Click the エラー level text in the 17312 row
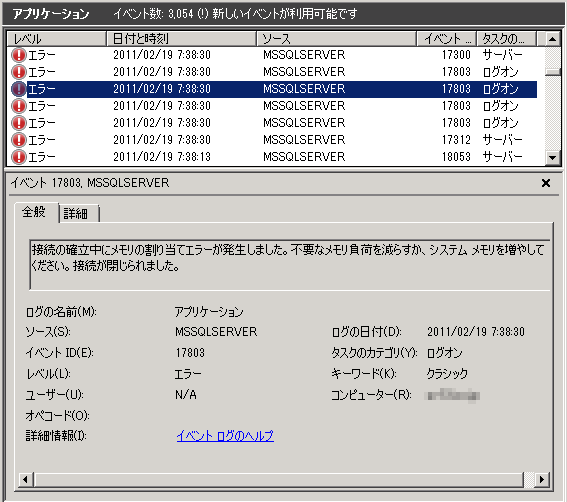The image size is (567, 502). 42,140
